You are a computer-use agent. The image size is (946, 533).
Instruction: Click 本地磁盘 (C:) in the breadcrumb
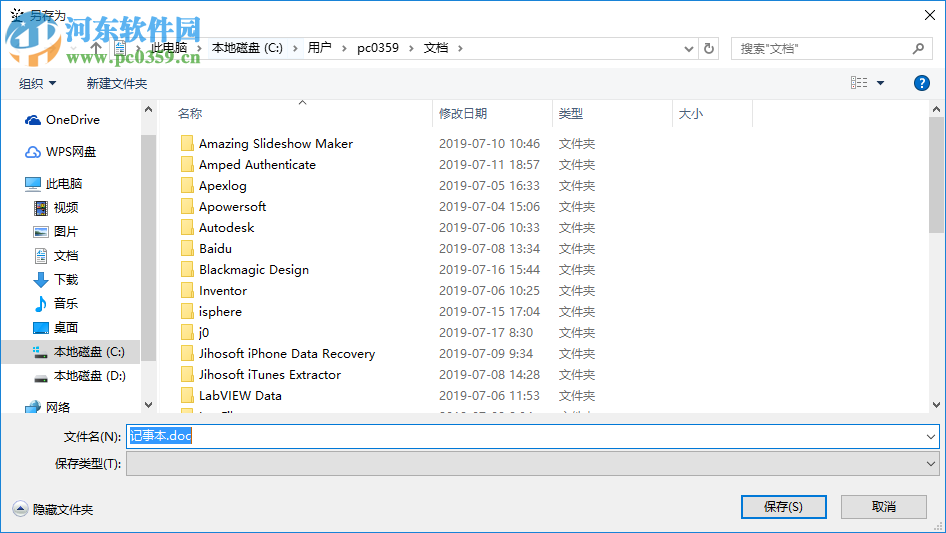pos(247,48)
